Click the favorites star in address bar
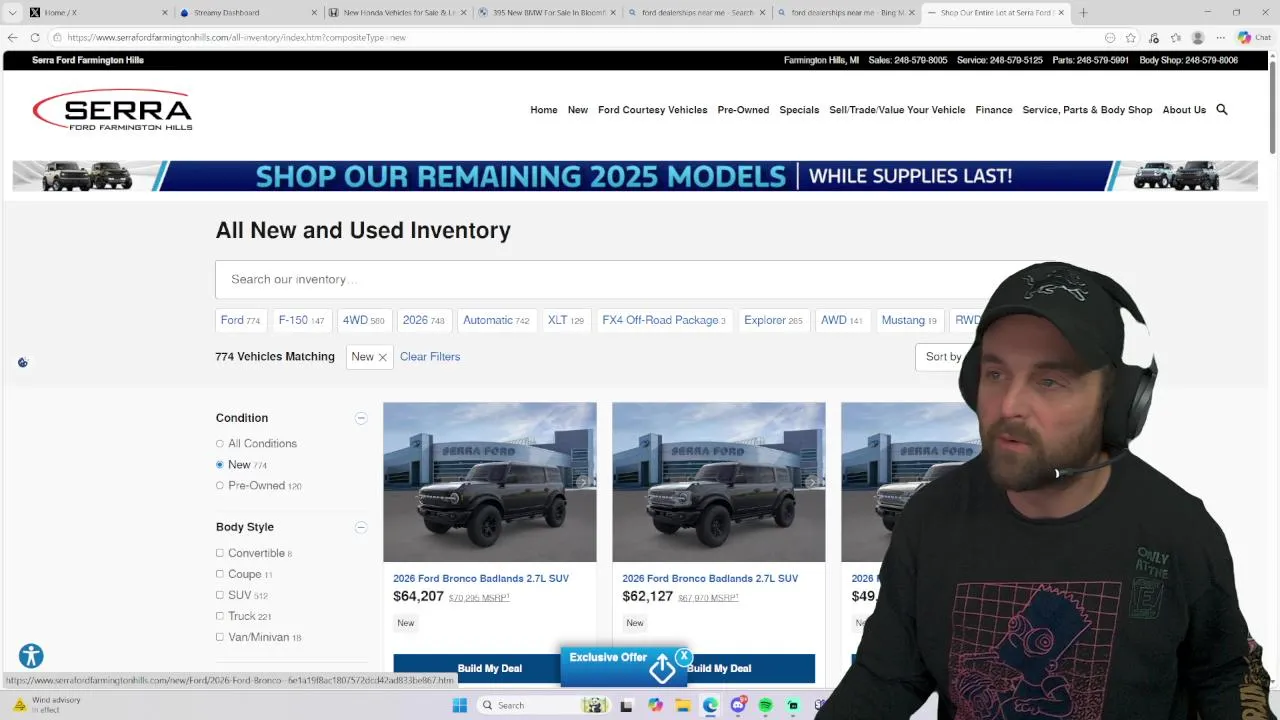The width and height of the screenshot is (1280, 720). coord(1131,37)
